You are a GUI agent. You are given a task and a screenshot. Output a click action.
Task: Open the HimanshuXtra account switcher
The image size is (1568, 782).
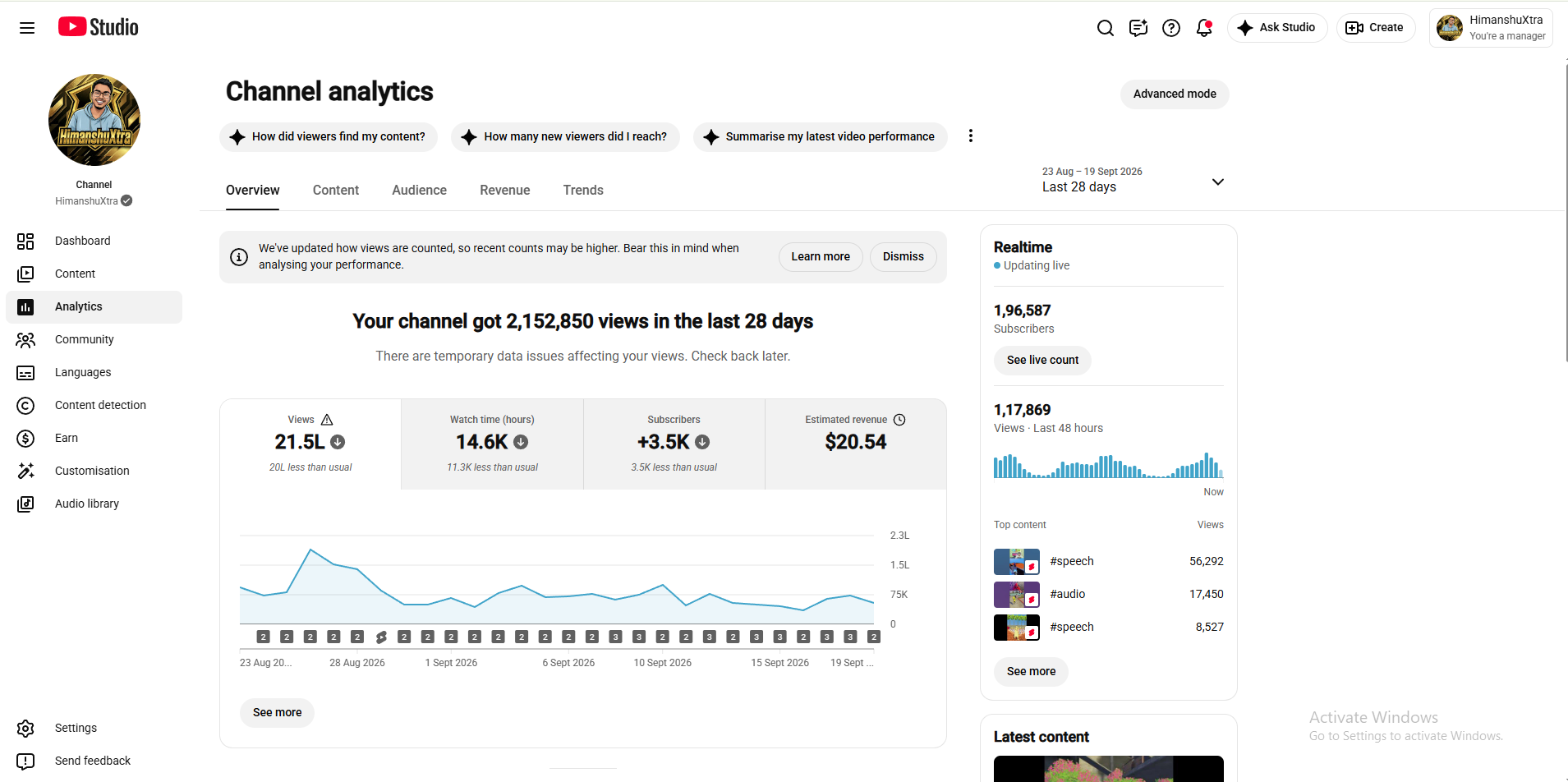click(x=1491, y=28)
